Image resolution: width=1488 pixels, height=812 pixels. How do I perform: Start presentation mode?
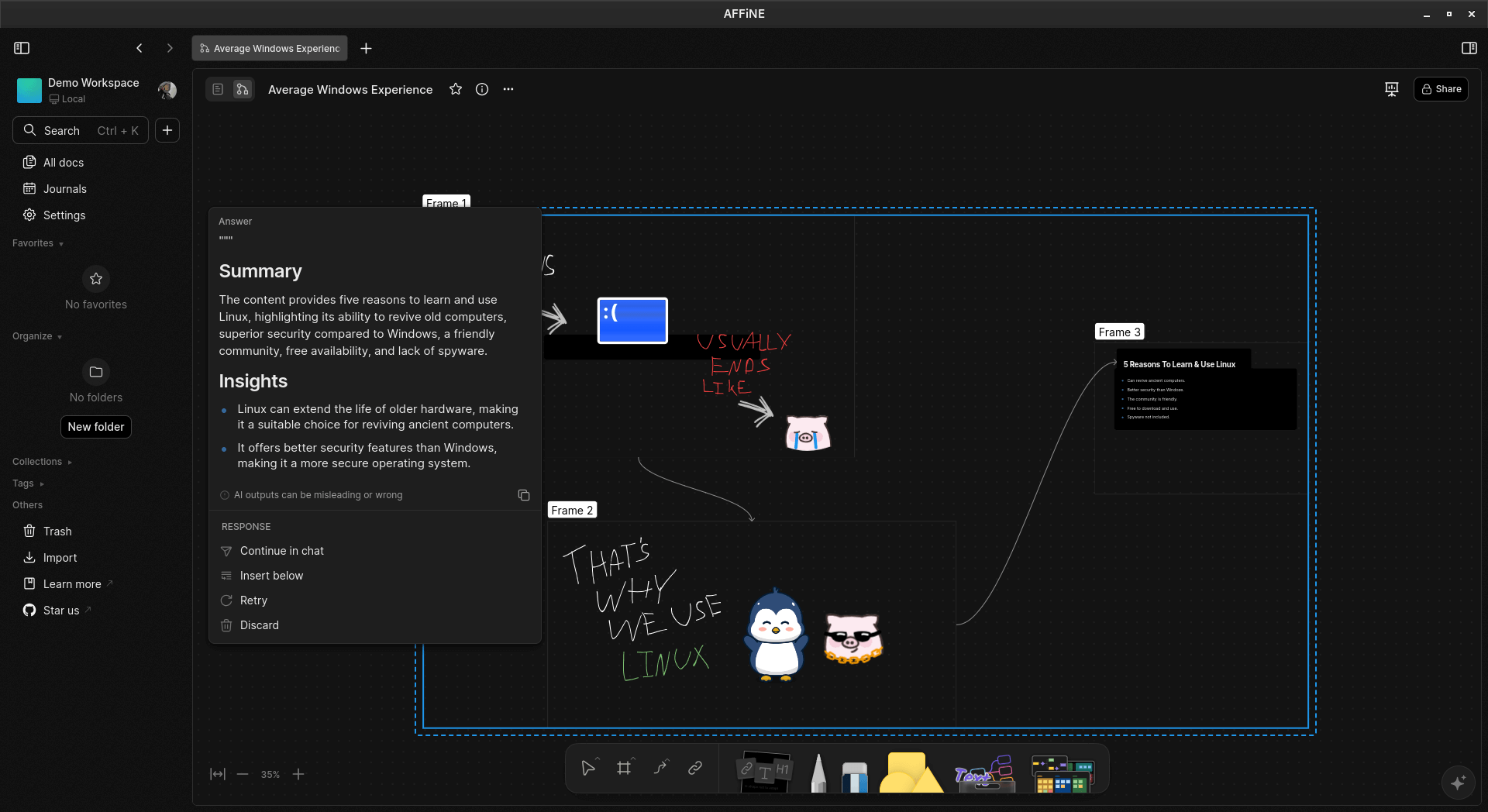tap(1391, 89)
